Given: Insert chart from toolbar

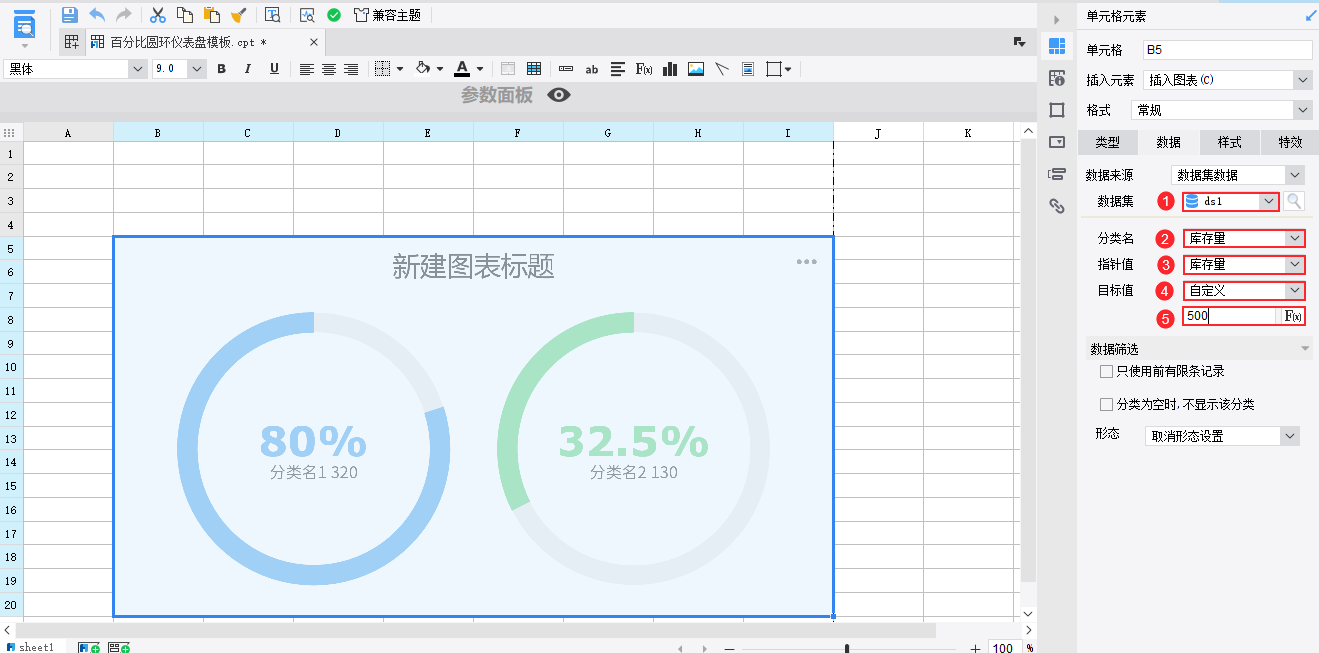Looking at the screenshot, I should pos(670,69).
